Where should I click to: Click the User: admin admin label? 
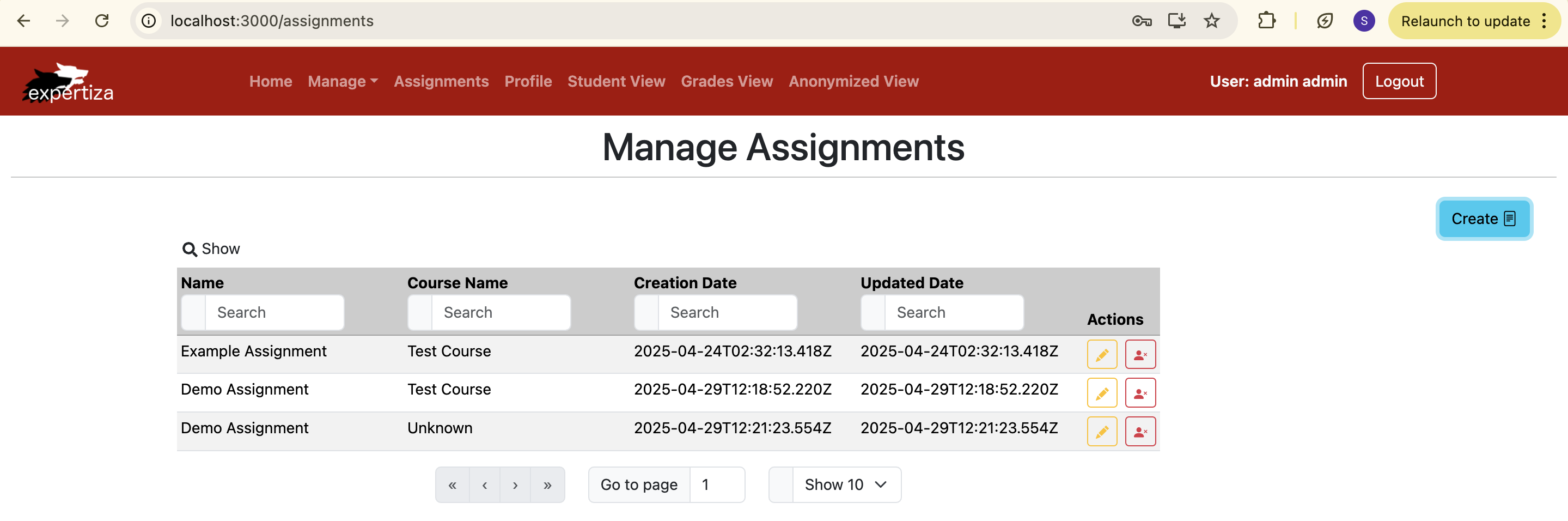(1278, 82)
